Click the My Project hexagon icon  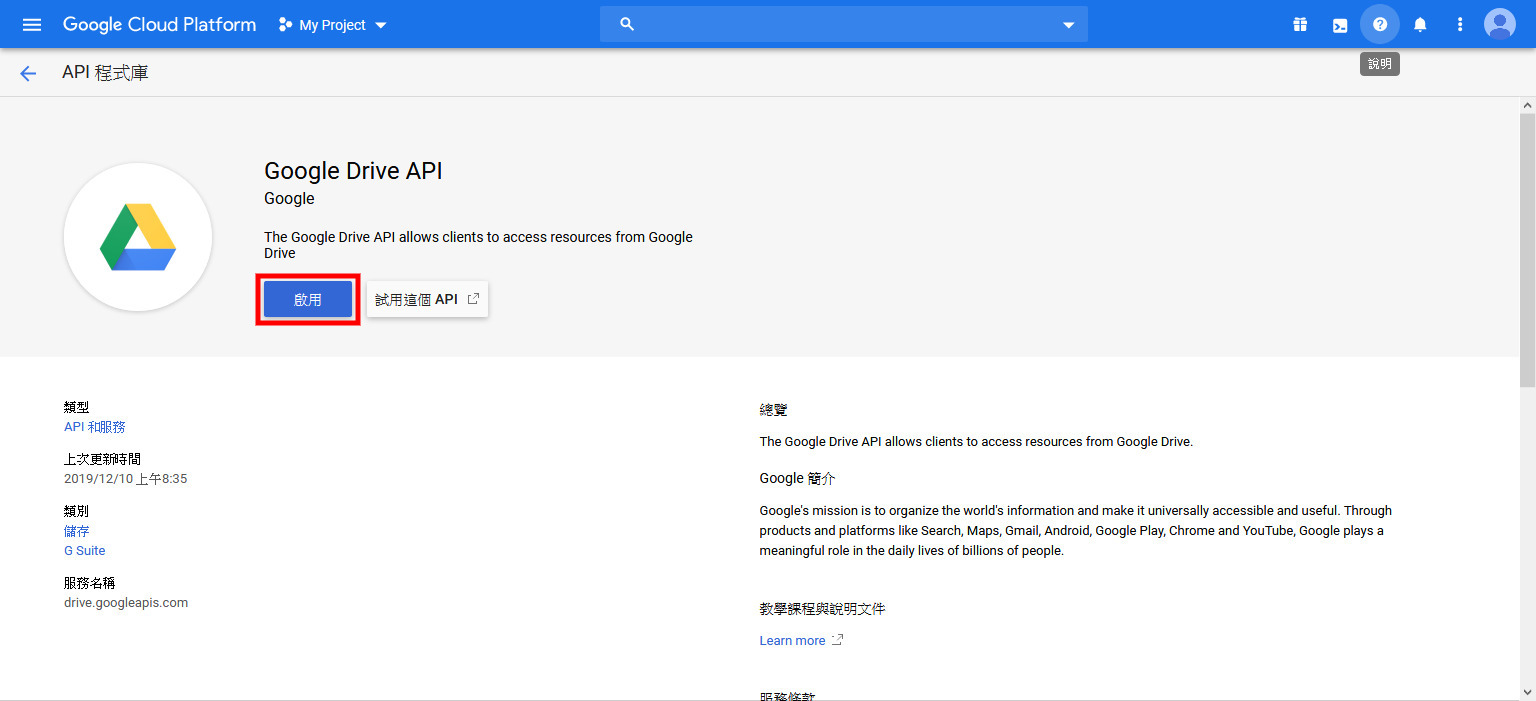pos(285,24)
